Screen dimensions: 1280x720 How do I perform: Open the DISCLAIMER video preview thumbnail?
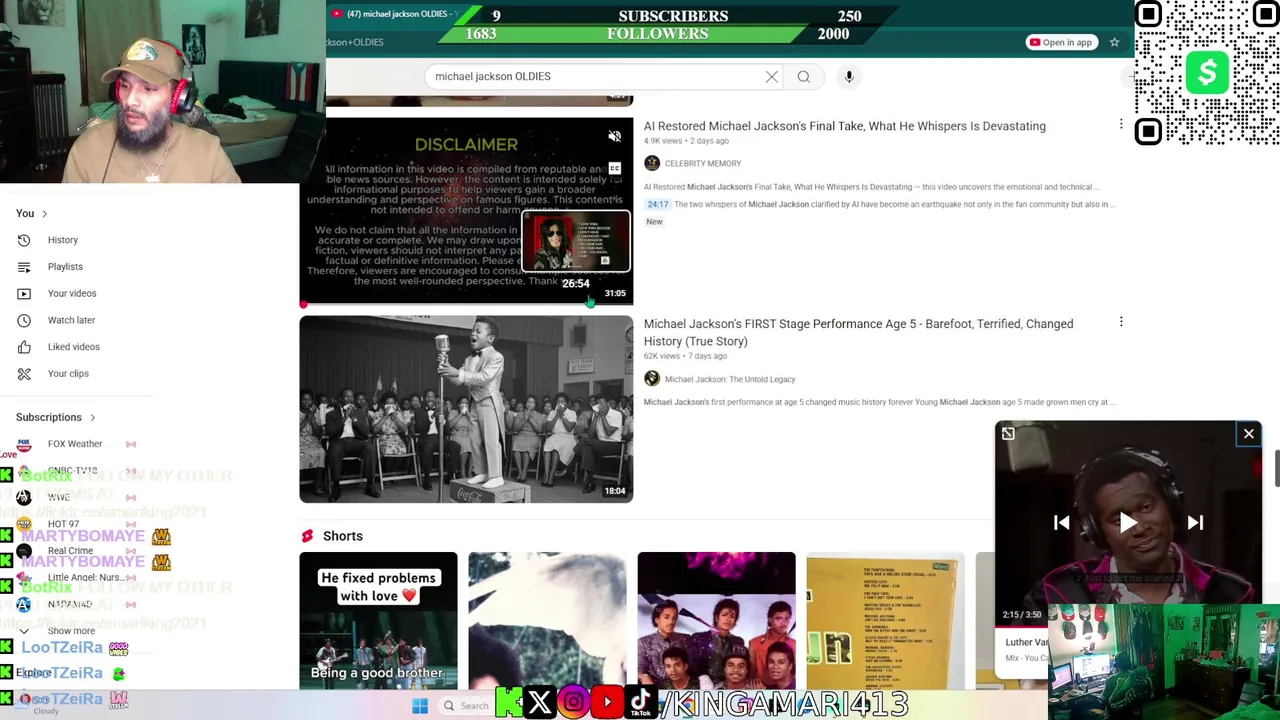point(466,211)
